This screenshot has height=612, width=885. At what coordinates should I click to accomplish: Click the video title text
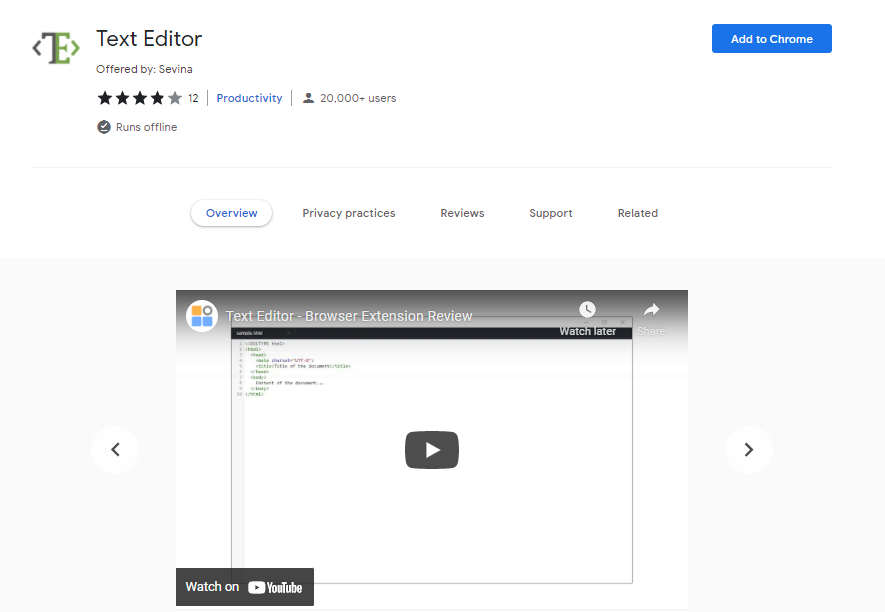point(349,316)
